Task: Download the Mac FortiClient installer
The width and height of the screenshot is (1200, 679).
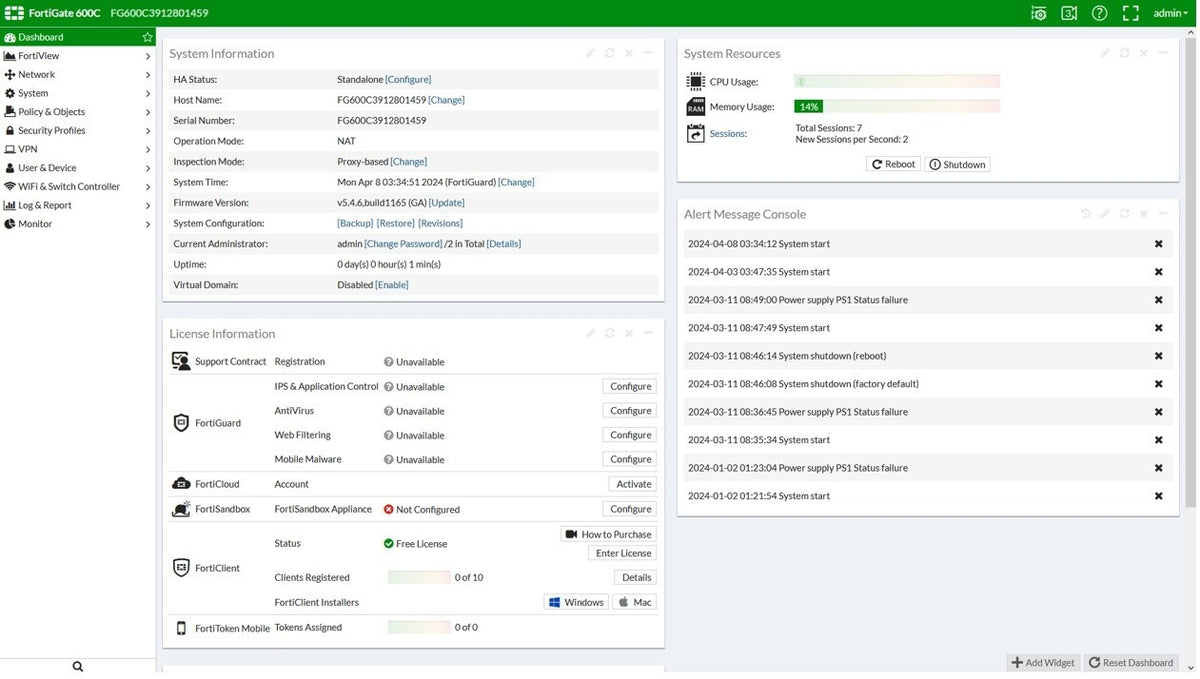Action: [x=635, y=602]
